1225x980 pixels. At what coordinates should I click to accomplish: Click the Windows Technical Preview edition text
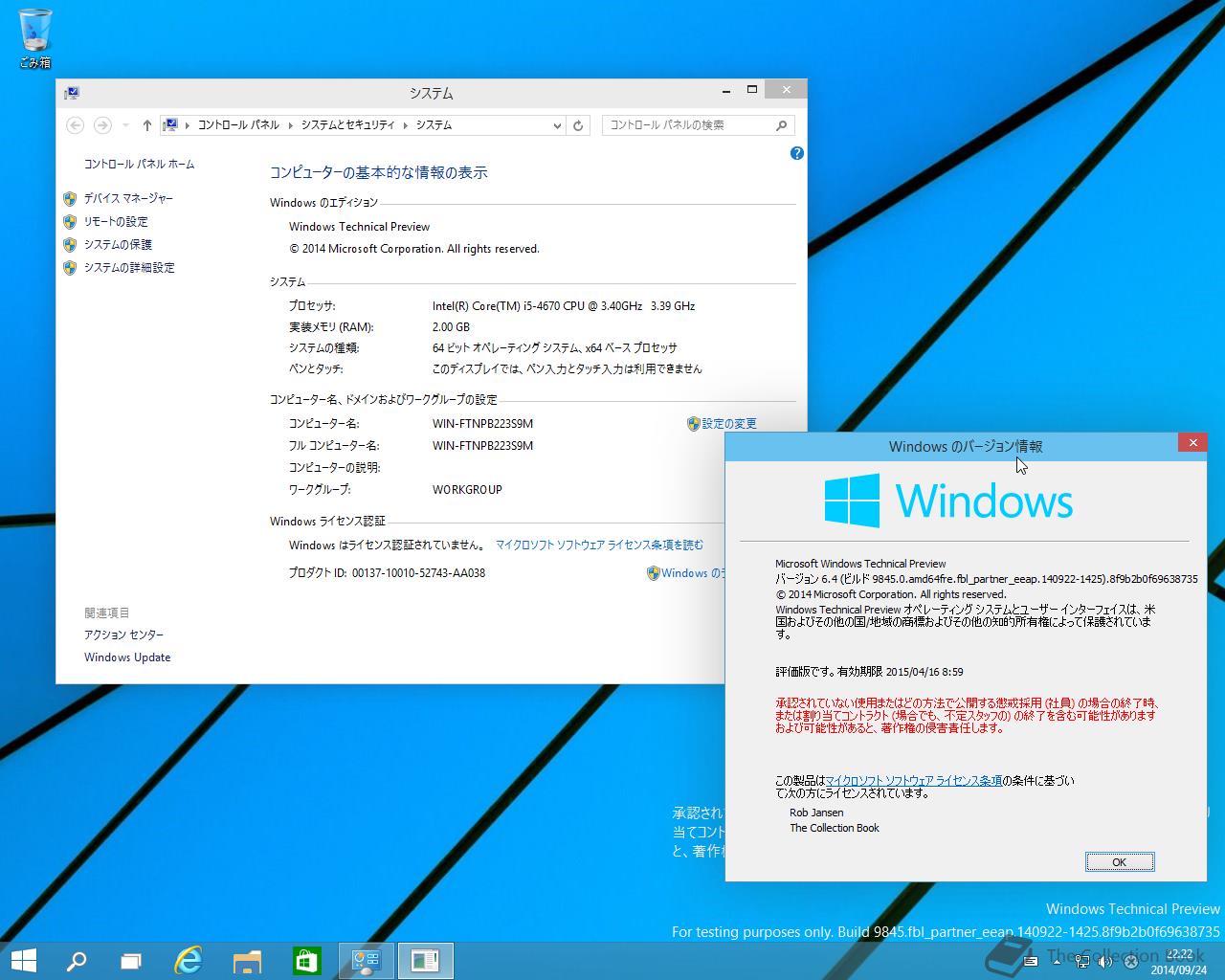coord(359,227)
